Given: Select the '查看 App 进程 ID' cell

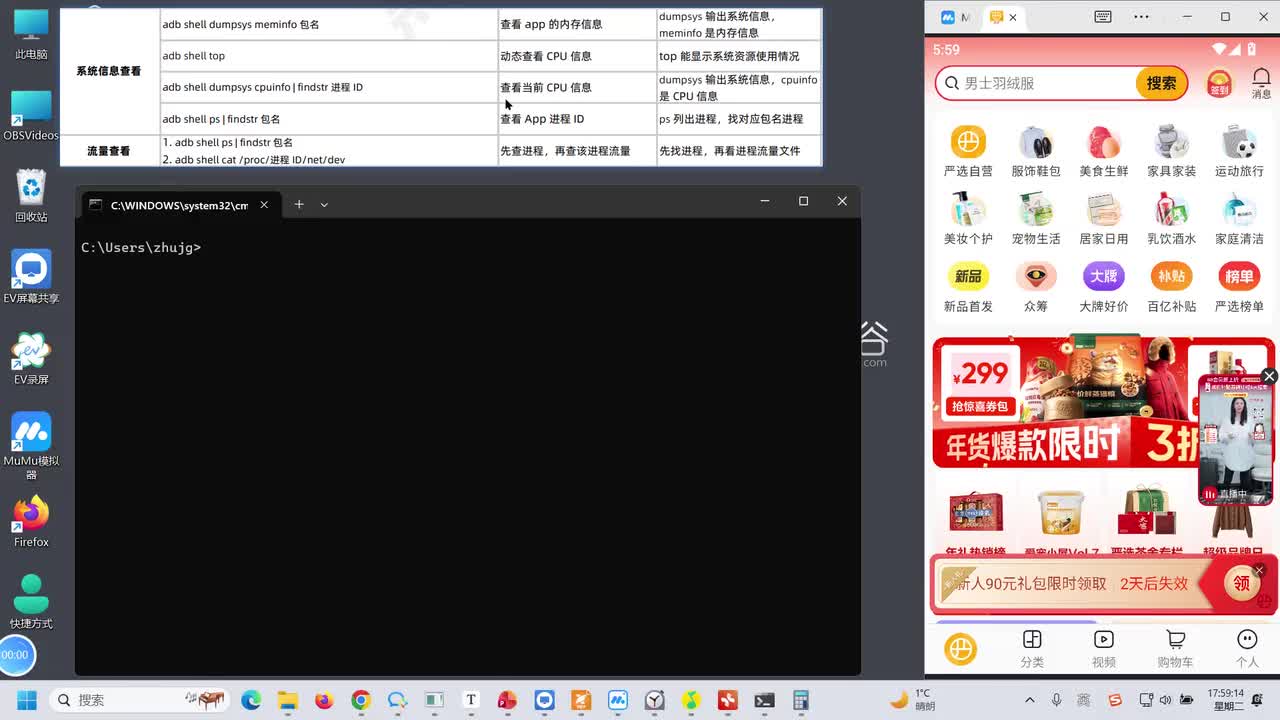Looking at the screenshot, I should (x=577, y=119).
